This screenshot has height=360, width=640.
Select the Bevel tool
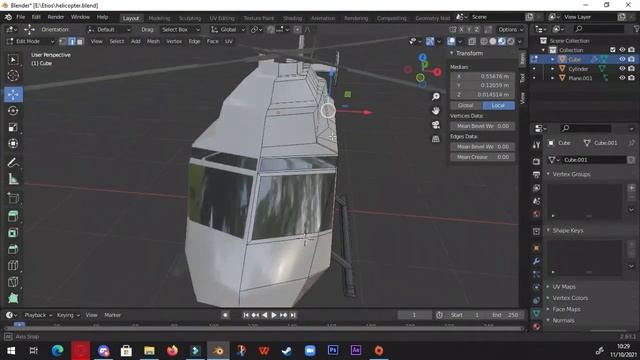(13, 249)
